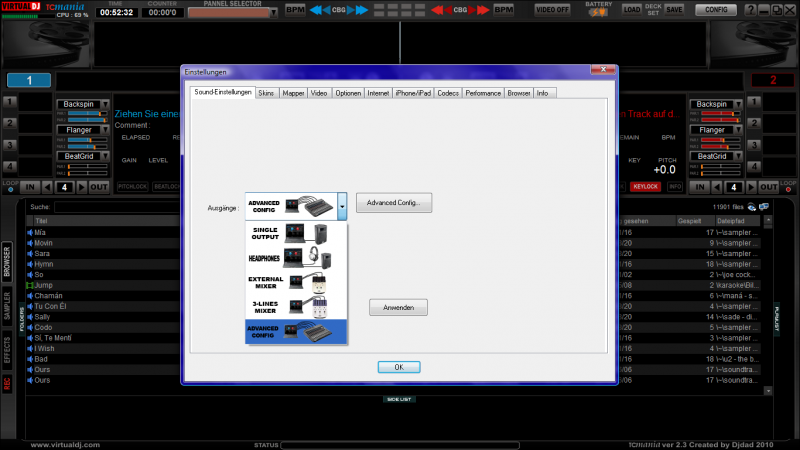This screenshot has height=450, width=800.
Task: Click the battery indicator icon
Action: 598,12
